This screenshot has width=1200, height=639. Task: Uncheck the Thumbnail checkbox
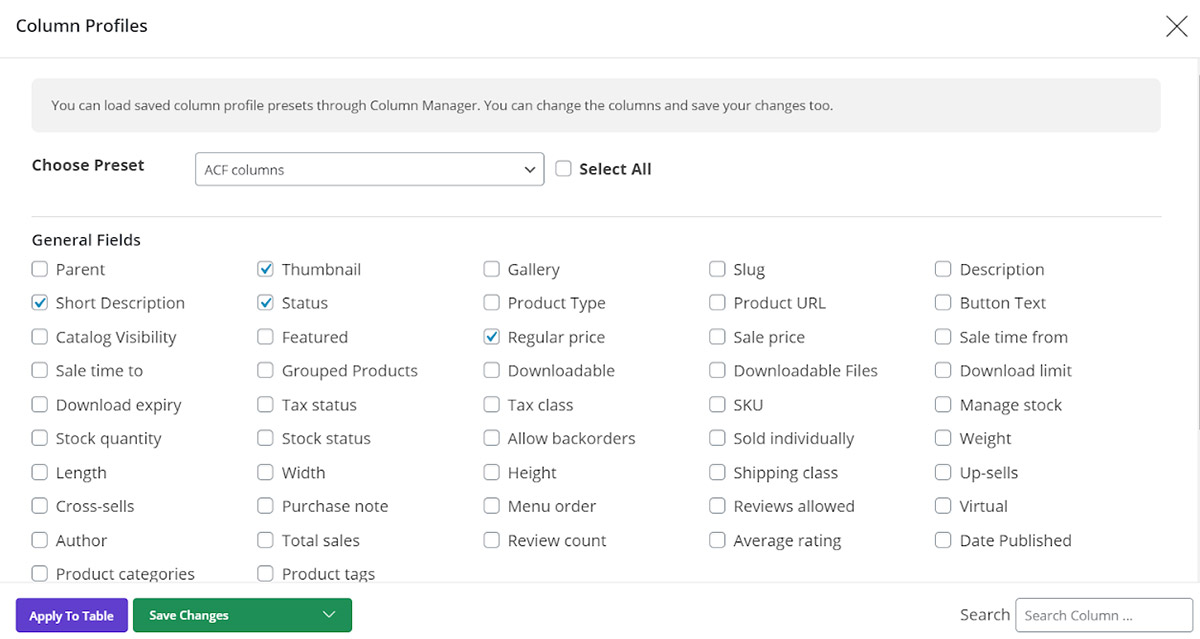pos(265,269)
